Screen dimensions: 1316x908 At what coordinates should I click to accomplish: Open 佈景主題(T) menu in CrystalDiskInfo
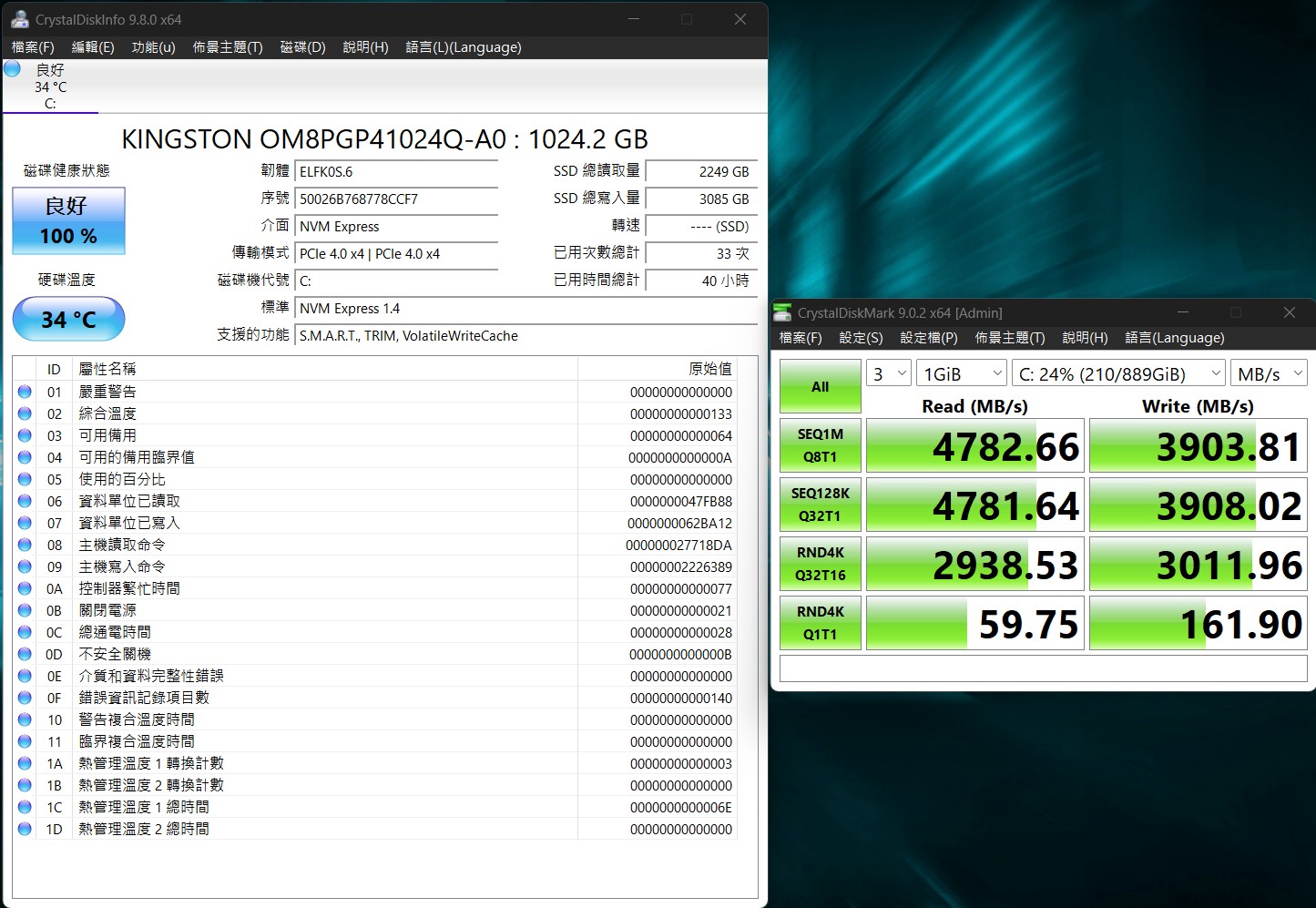pos(228,47)
